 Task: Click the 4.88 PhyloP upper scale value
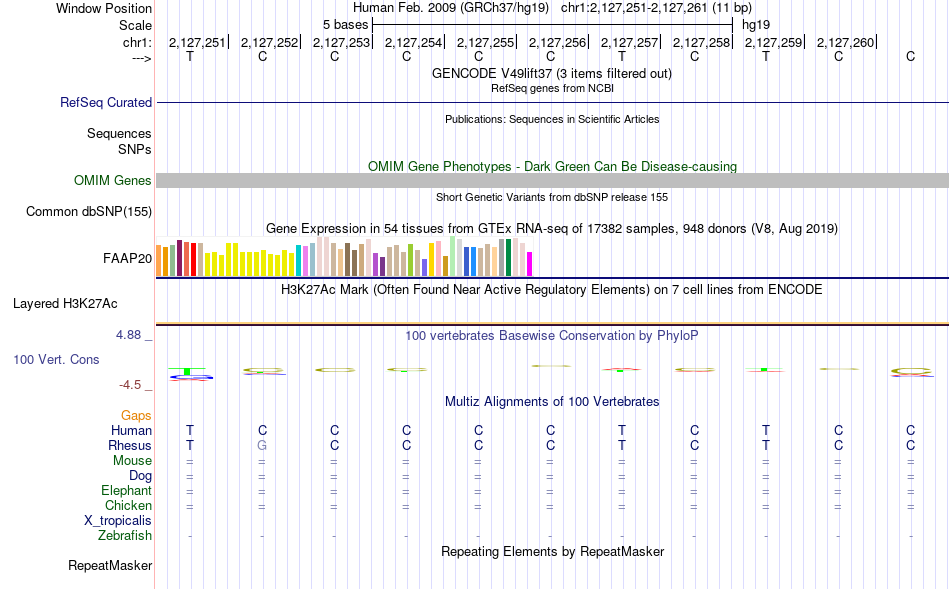coord(128,334)
